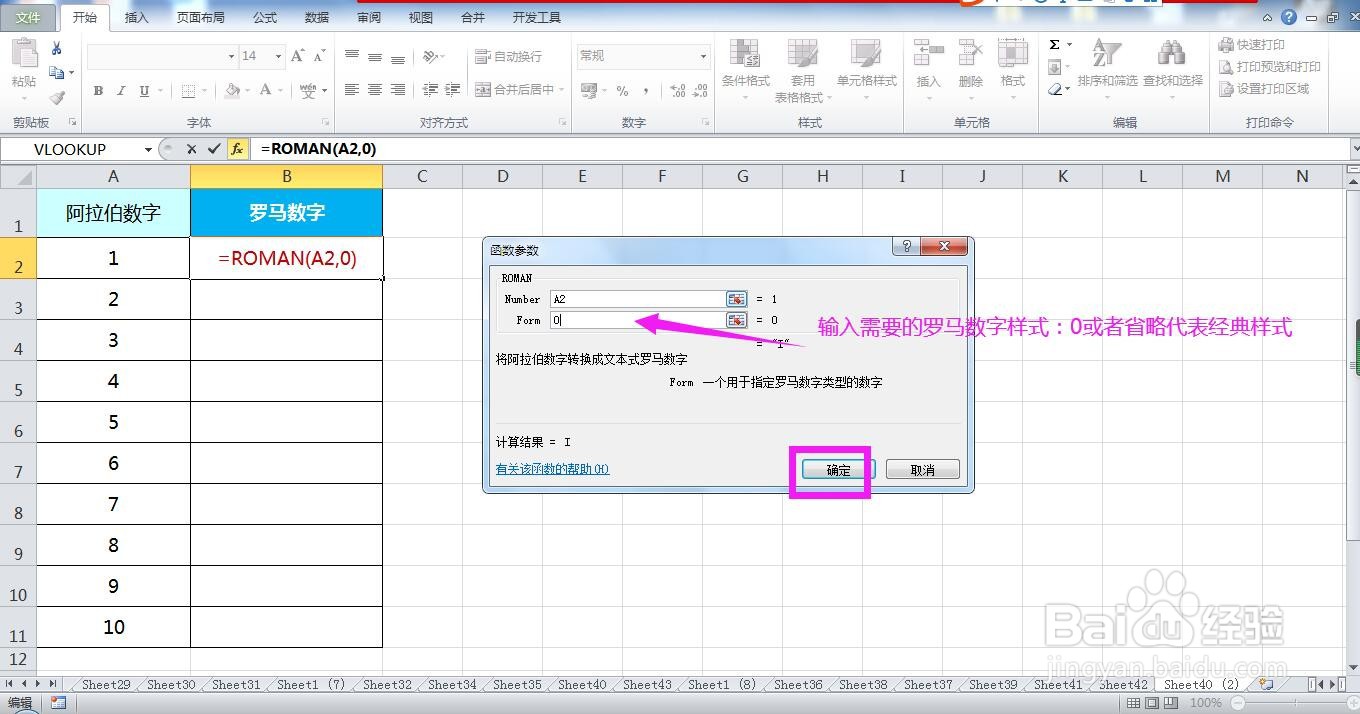Toggle 自动换行 wrap text
The height and width of the screenshot is (714, 1360).
tap(509, 56)
